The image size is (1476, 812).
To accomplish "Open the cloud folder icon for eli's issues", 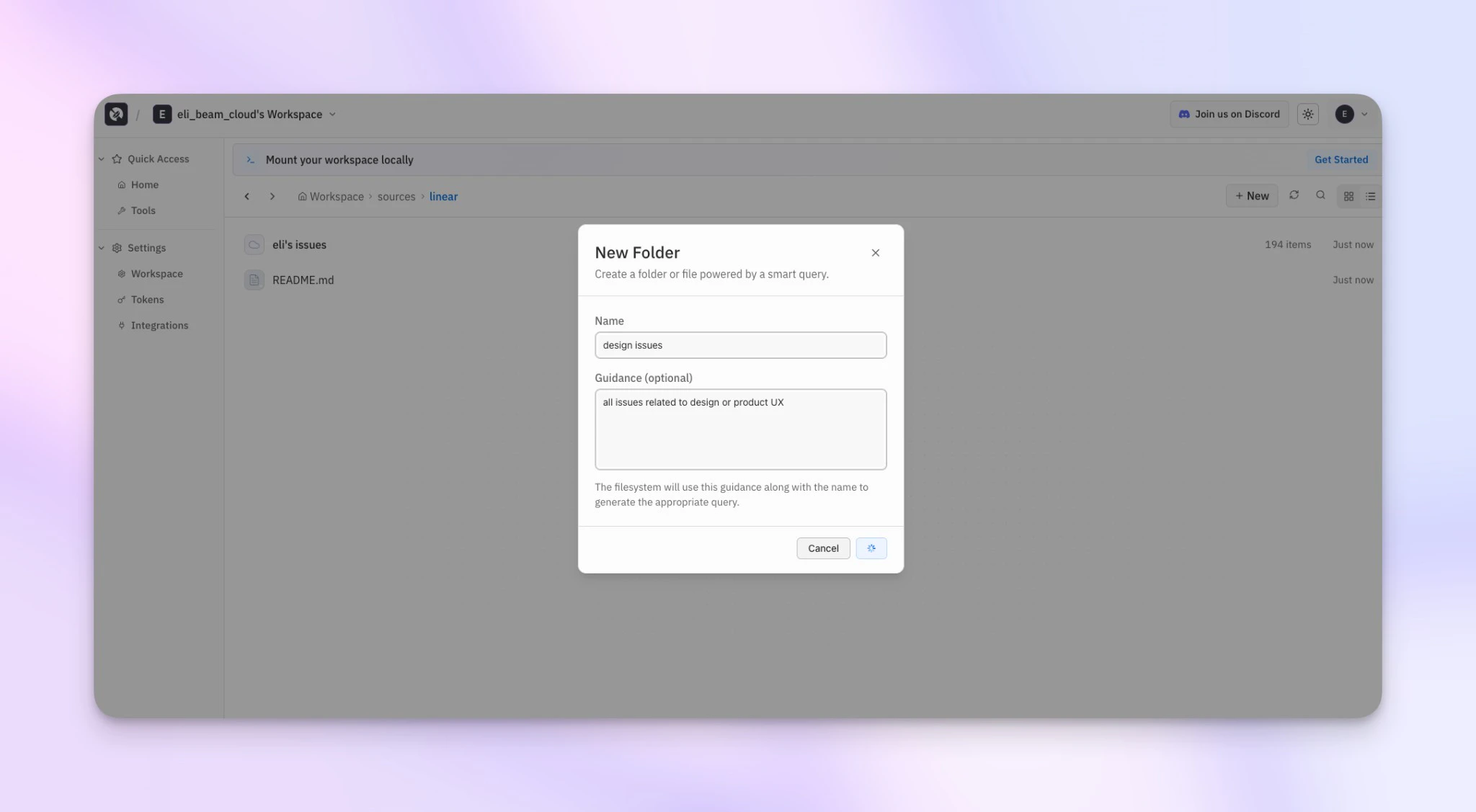I will (x=254, y=244).
